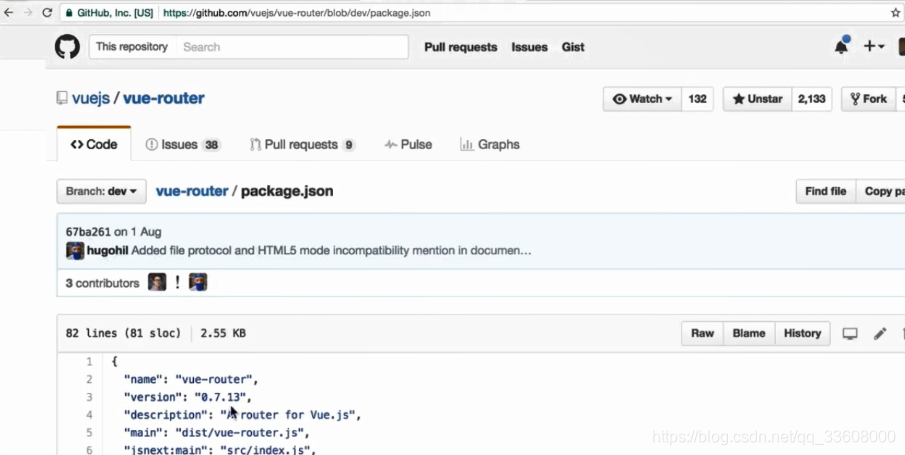Screen dimensions: 905x455
Task: Open the Watch dropdown
Action: [x=642, y=99]
